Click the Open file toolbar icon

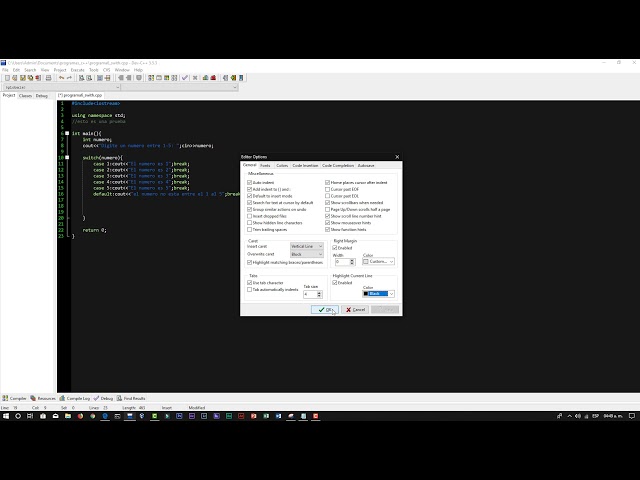[15, 78]
